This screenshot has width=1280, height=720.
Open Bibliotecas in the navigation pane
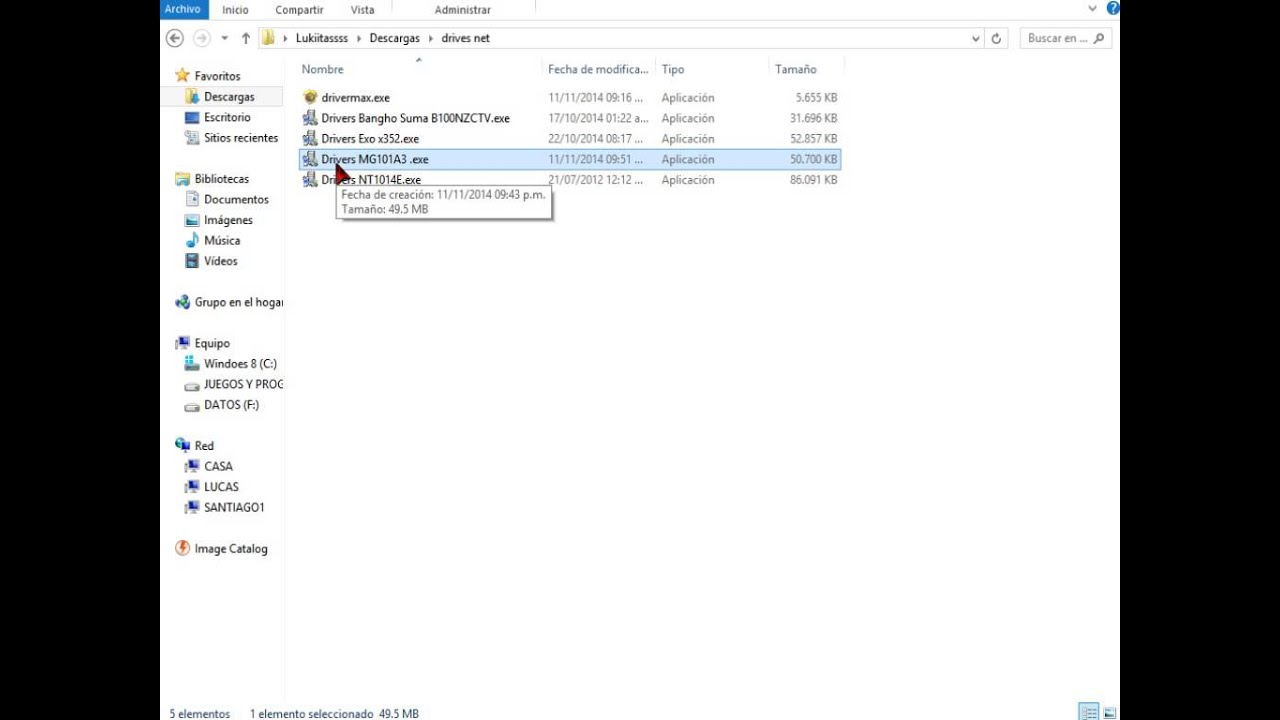click(221, 179)
